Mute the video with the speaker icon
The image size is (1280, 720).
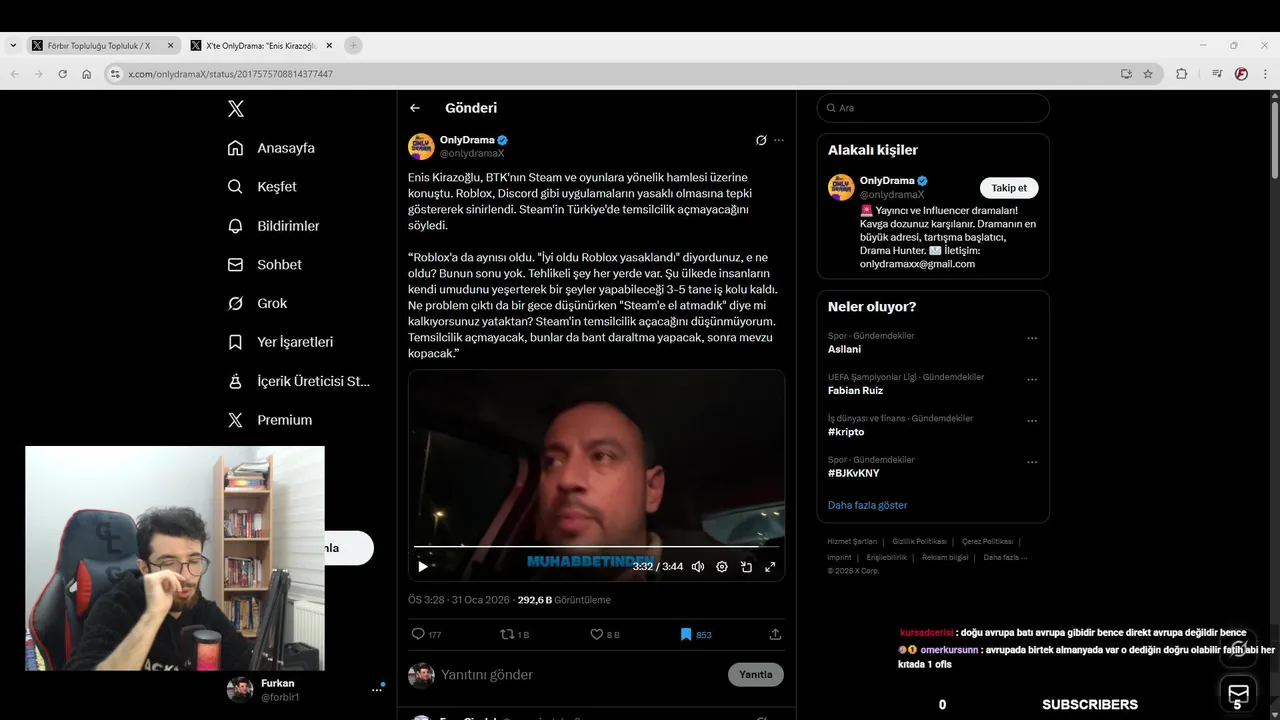click(x=698, y=567)
